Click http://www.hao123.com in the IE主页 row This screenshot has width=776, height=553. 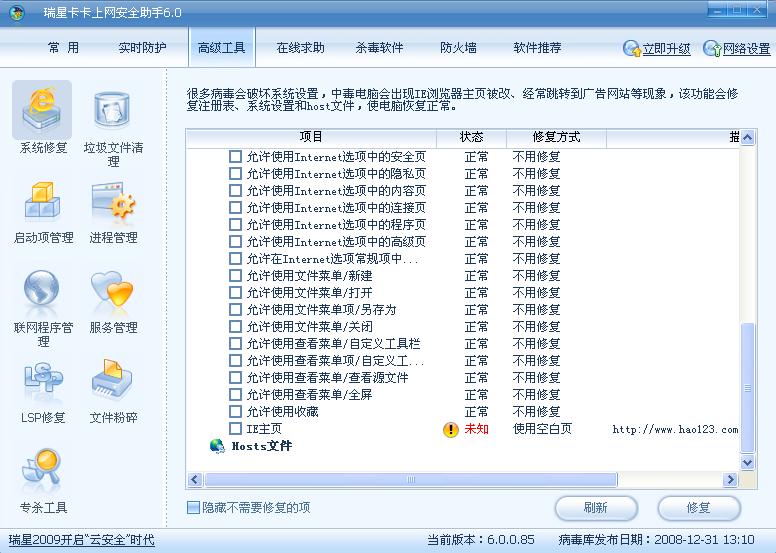tap(675, 429)
